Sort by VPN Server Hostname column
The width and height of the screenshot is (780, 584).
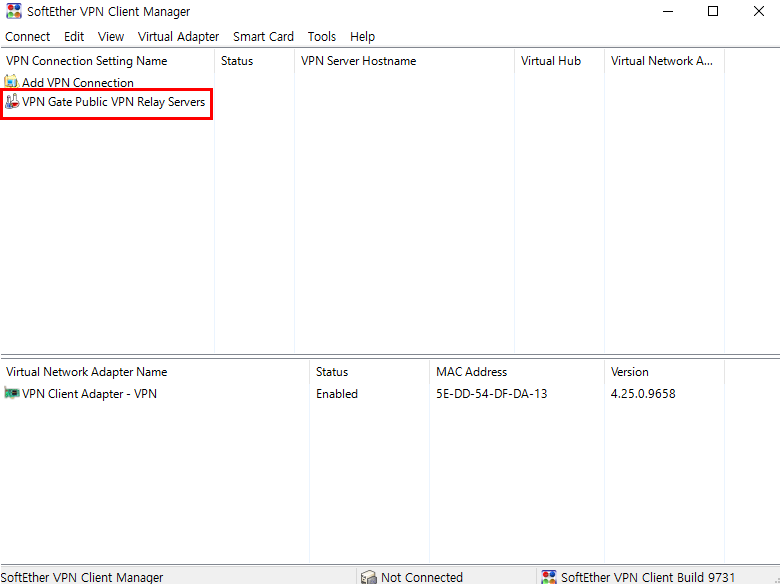tap(404, 61)
